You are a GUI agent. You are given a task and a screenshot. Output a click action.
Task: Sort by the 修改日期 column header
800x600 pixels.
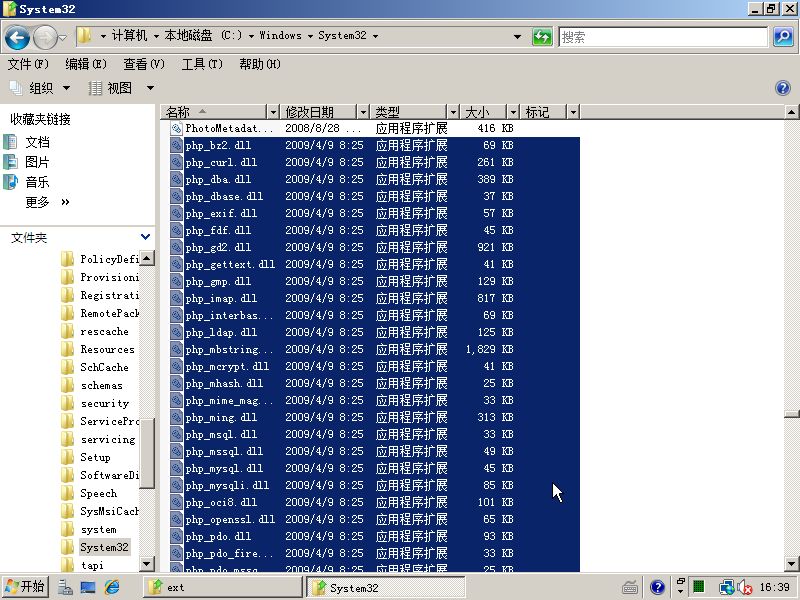pos(318,112)
